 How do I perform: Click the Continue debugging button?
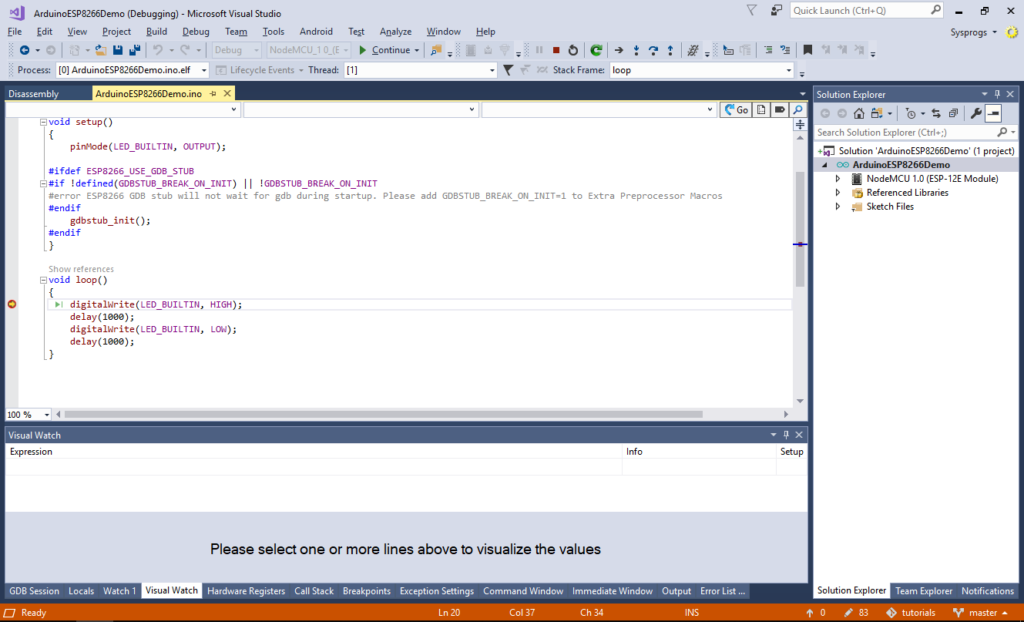(390, 49)
